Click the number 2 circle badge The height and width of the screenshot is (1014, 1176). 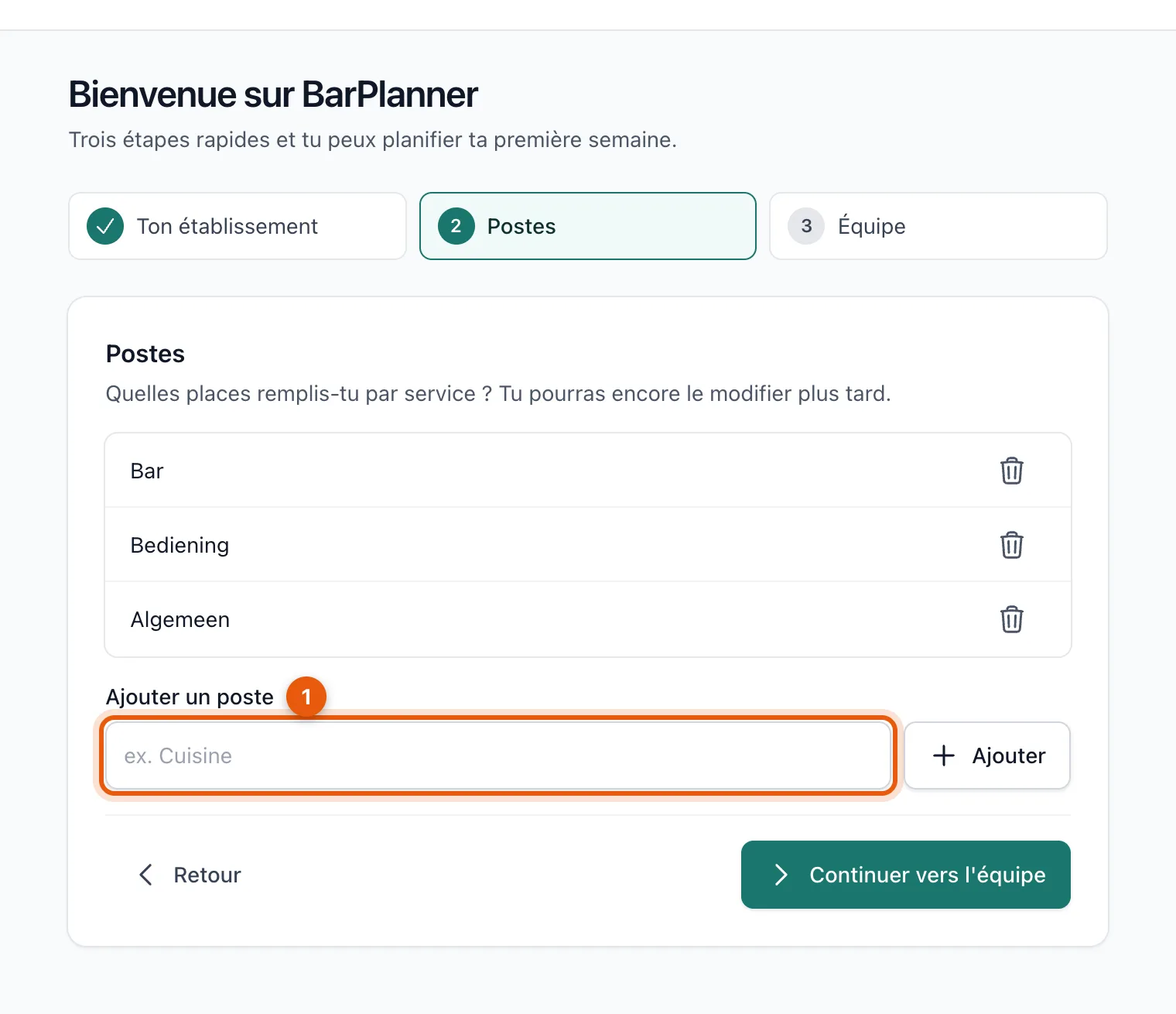click(x=456, y=226)
